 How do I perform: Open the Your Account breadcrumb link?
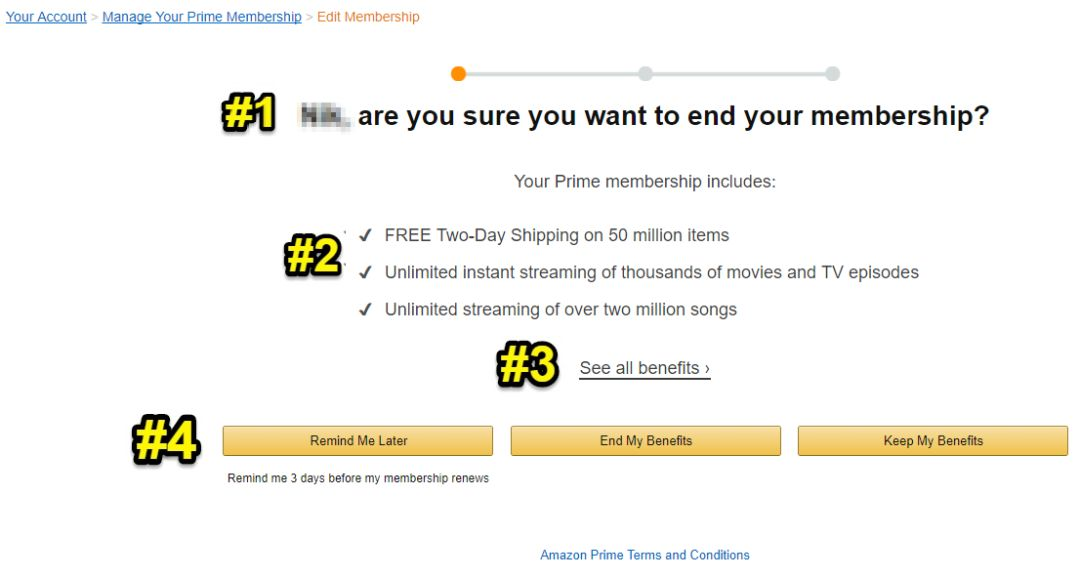pos(46,17)
